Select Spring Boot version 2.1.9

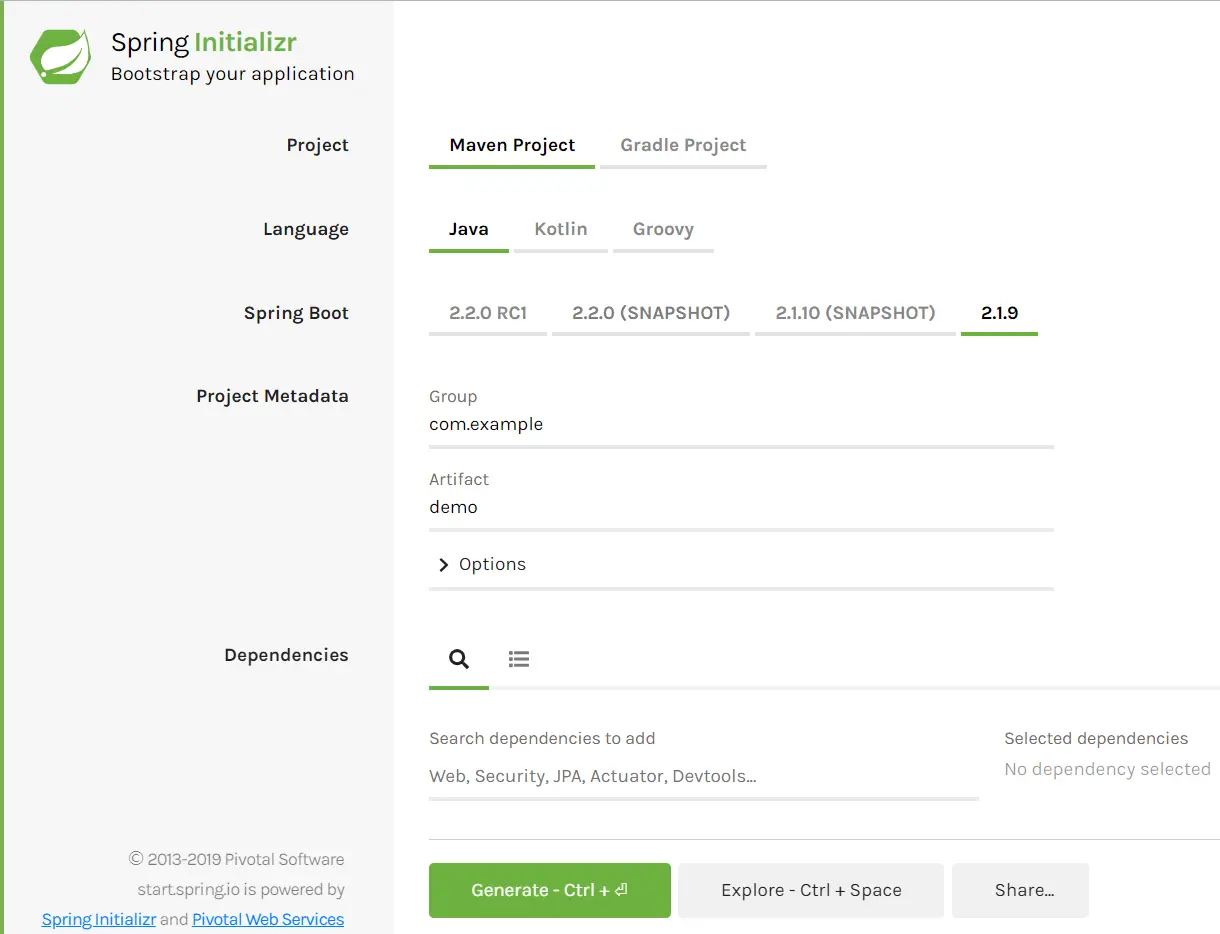999,312
